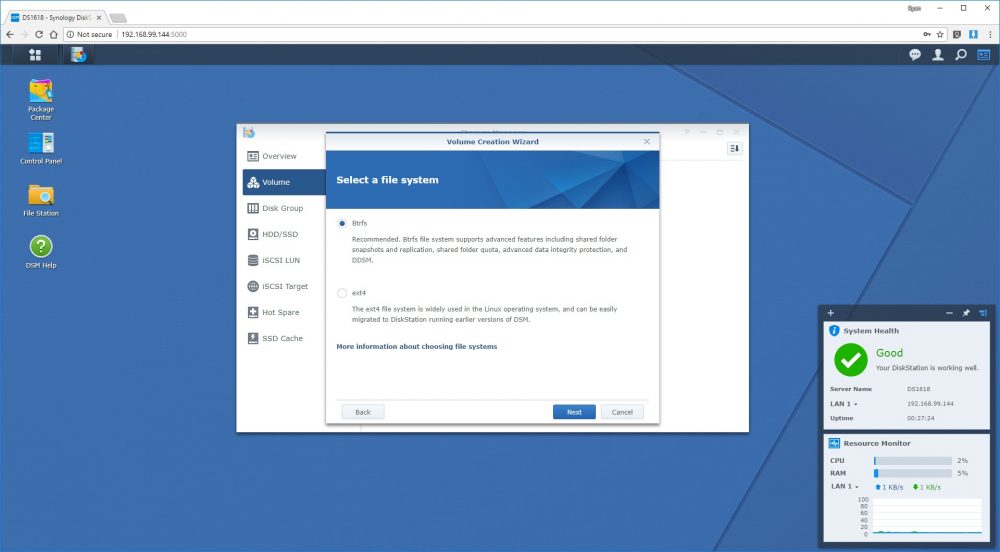Click the blue download extension icon
1000x552 pixels.
[973, 34]
